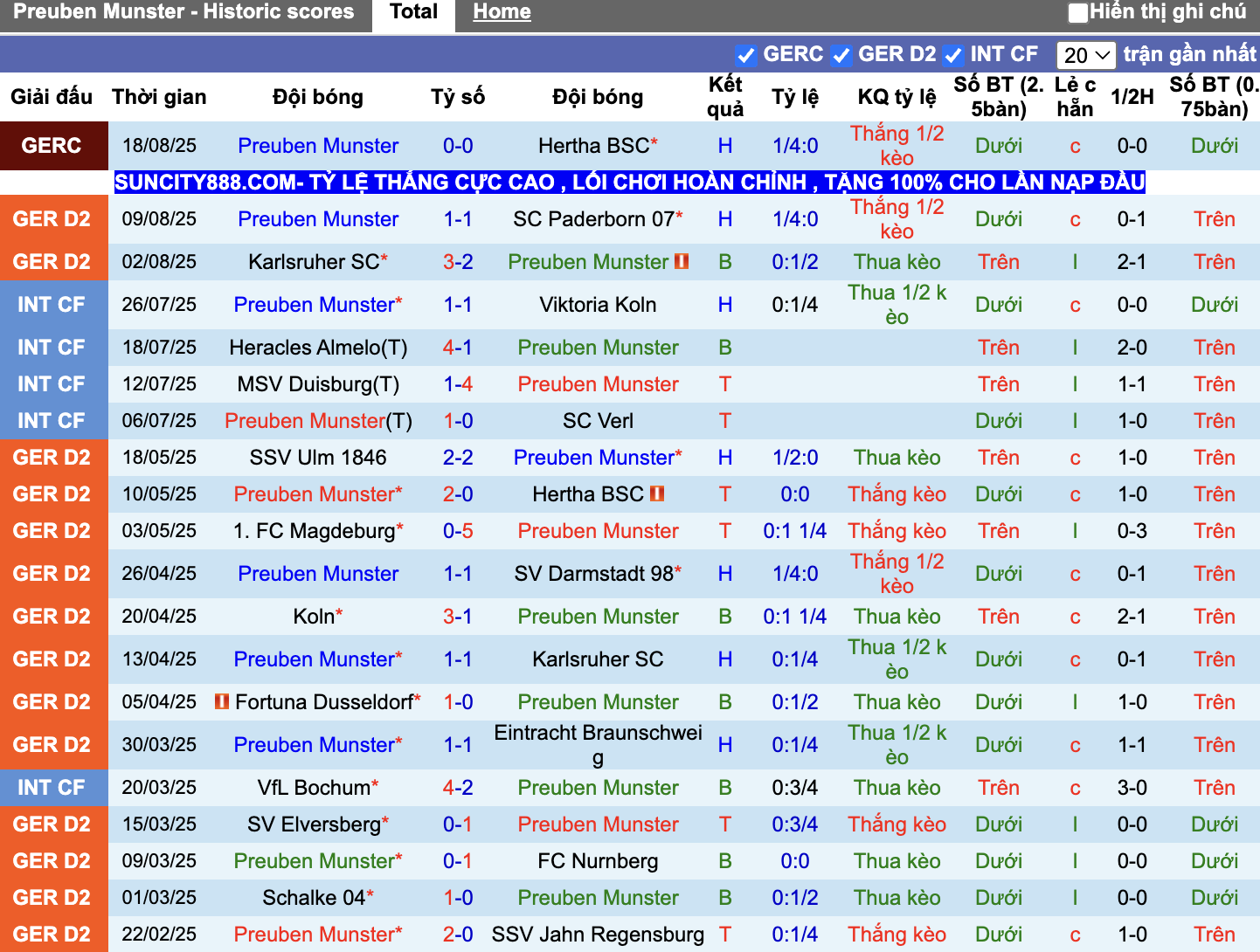Click the 0:3/4 odds on 15/03/25 row

[x=795, y=824]
